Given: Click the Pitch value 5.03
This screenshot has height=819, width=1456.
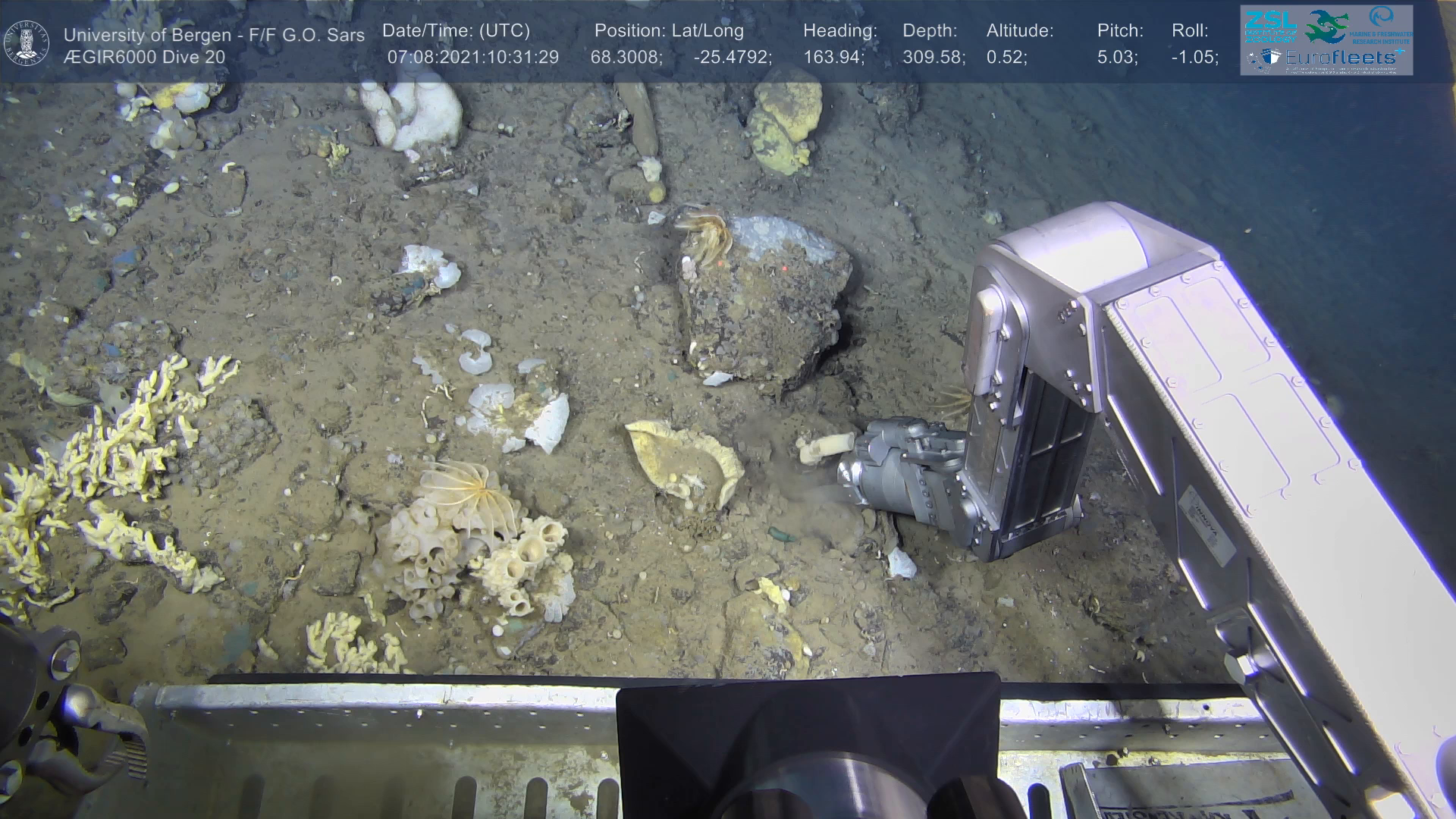Looking at the screenshot, I should [x=1117, y=58].
